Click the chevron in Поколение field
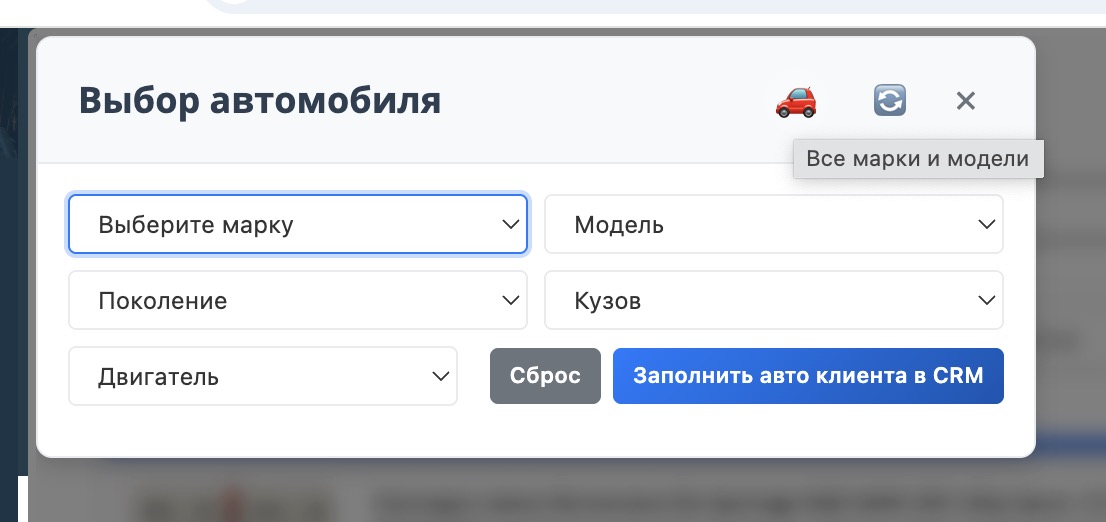The width and height of the screenshot is (1106, 522). 510,300
